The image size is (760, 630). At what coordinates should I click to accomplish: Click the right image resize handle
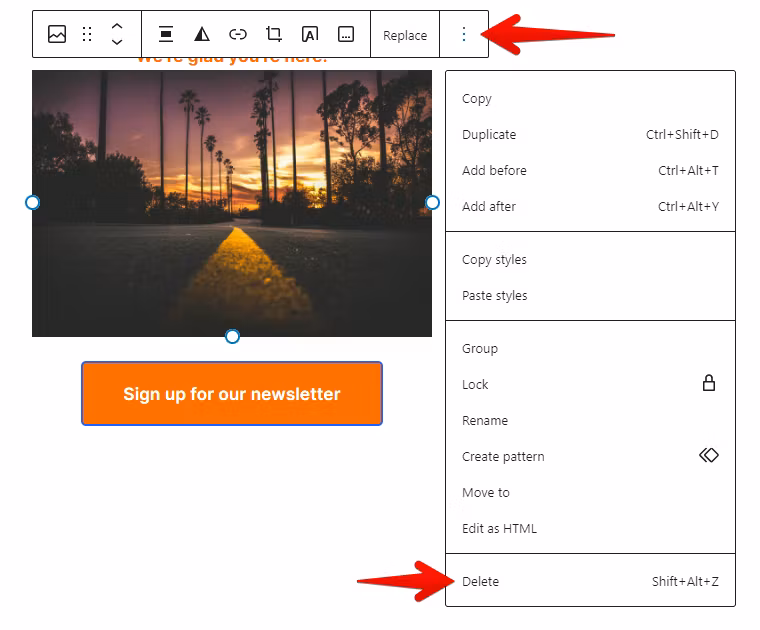(x=432, y=203)
